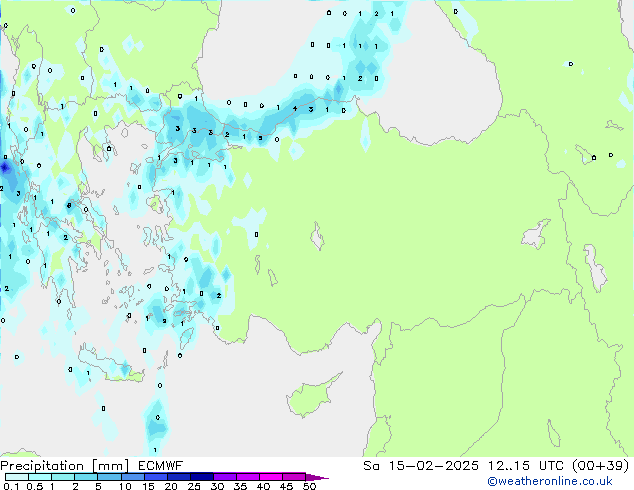Click the legend label 25
Screen dimensions: 634x490
[x=194, y=486]
